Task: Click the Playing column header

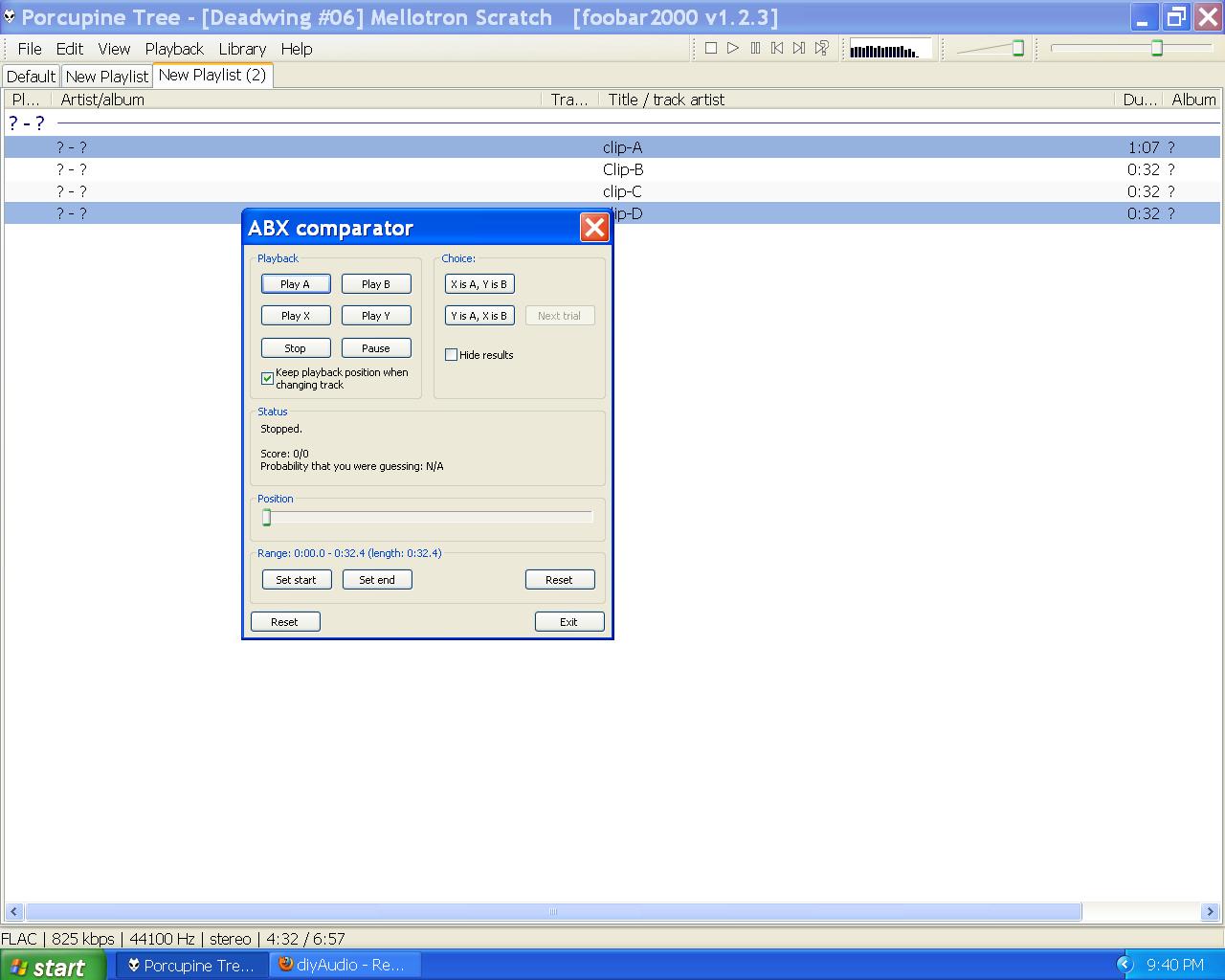Action: pyautogui.click(x=28, y=100)
